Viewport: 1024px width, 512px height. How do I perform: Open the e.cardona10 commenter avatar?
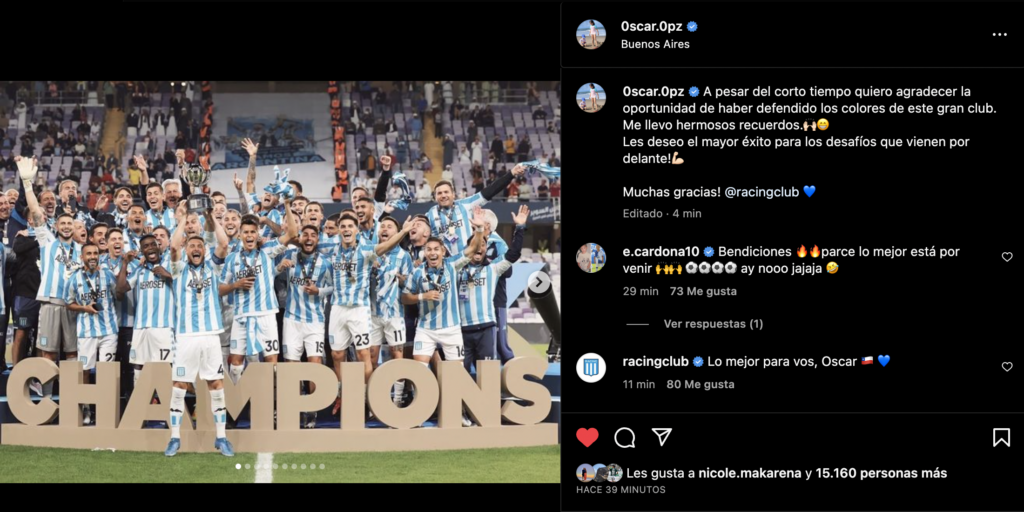(591, 257)
